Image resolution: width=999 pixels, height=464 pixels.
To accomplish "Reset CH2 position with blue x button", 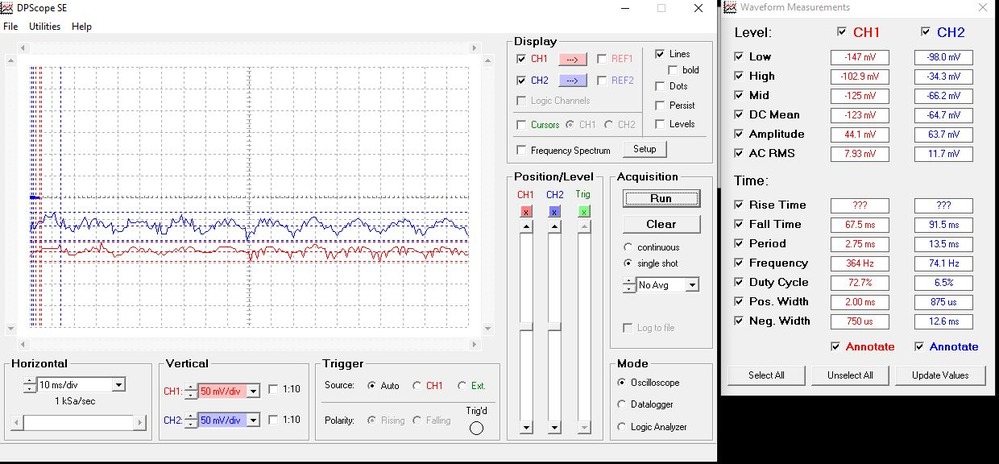I will [555, 211].
